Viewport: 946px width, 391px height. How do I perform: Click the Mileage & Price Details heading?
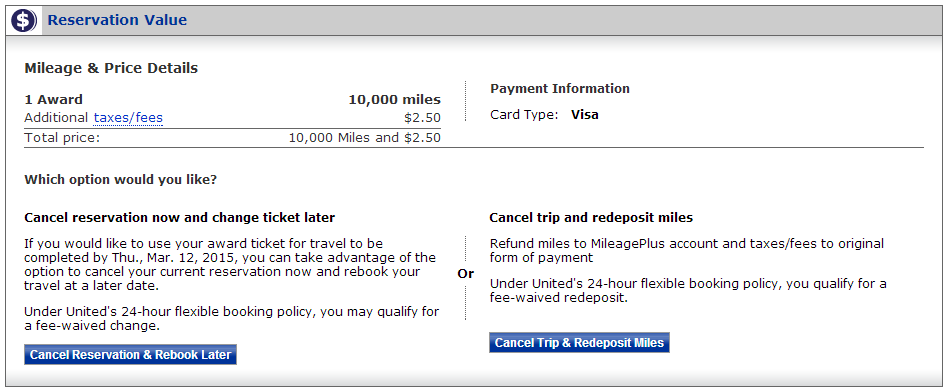point(111,68)
